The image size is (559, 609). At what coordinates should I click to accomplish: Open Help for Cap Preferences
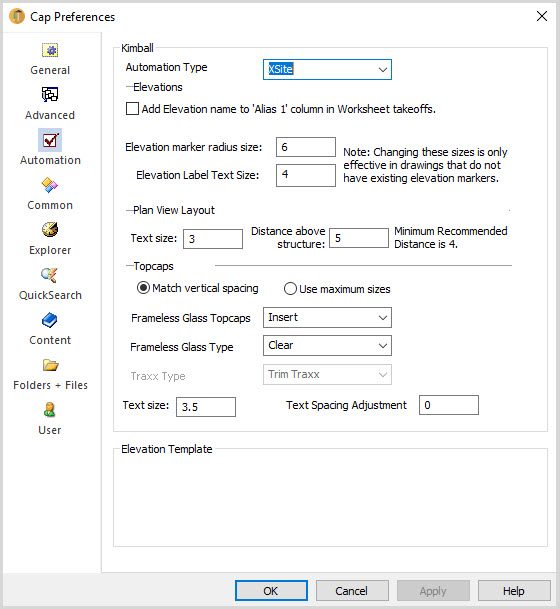coord(514,591)
